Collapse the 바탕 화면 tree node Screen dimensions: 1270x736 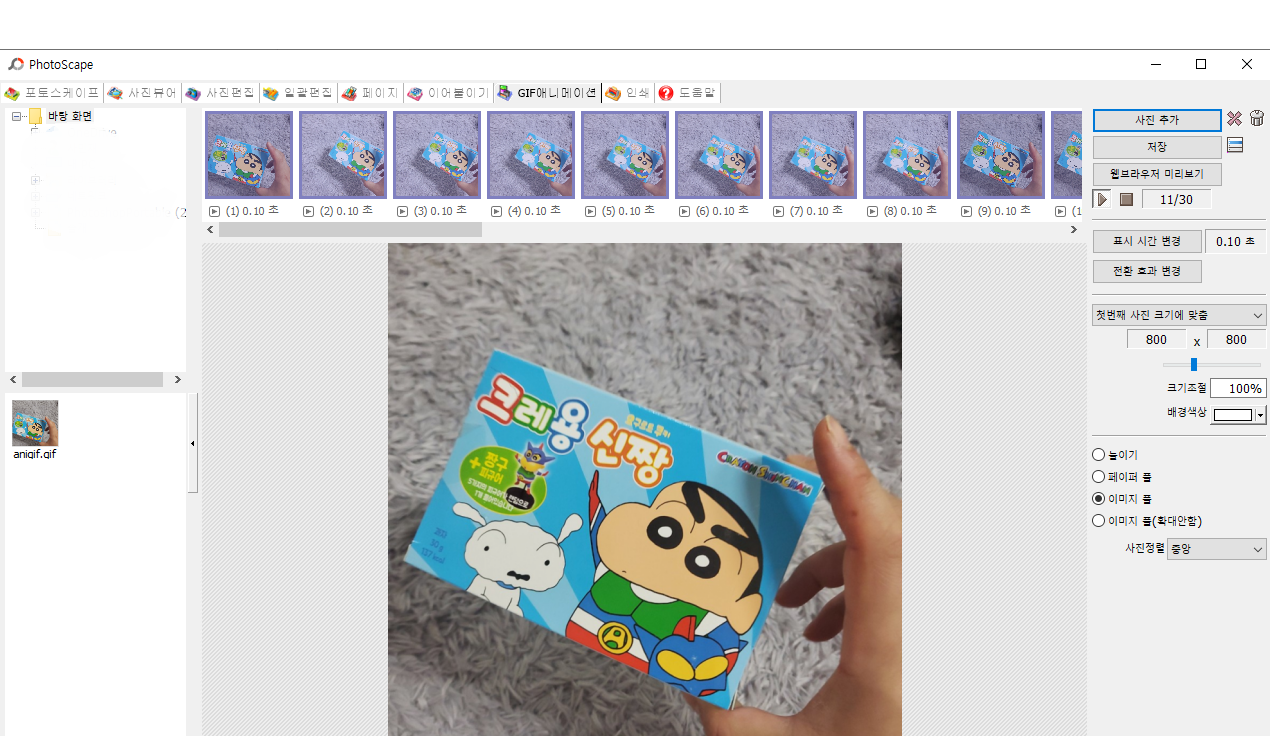16,116
